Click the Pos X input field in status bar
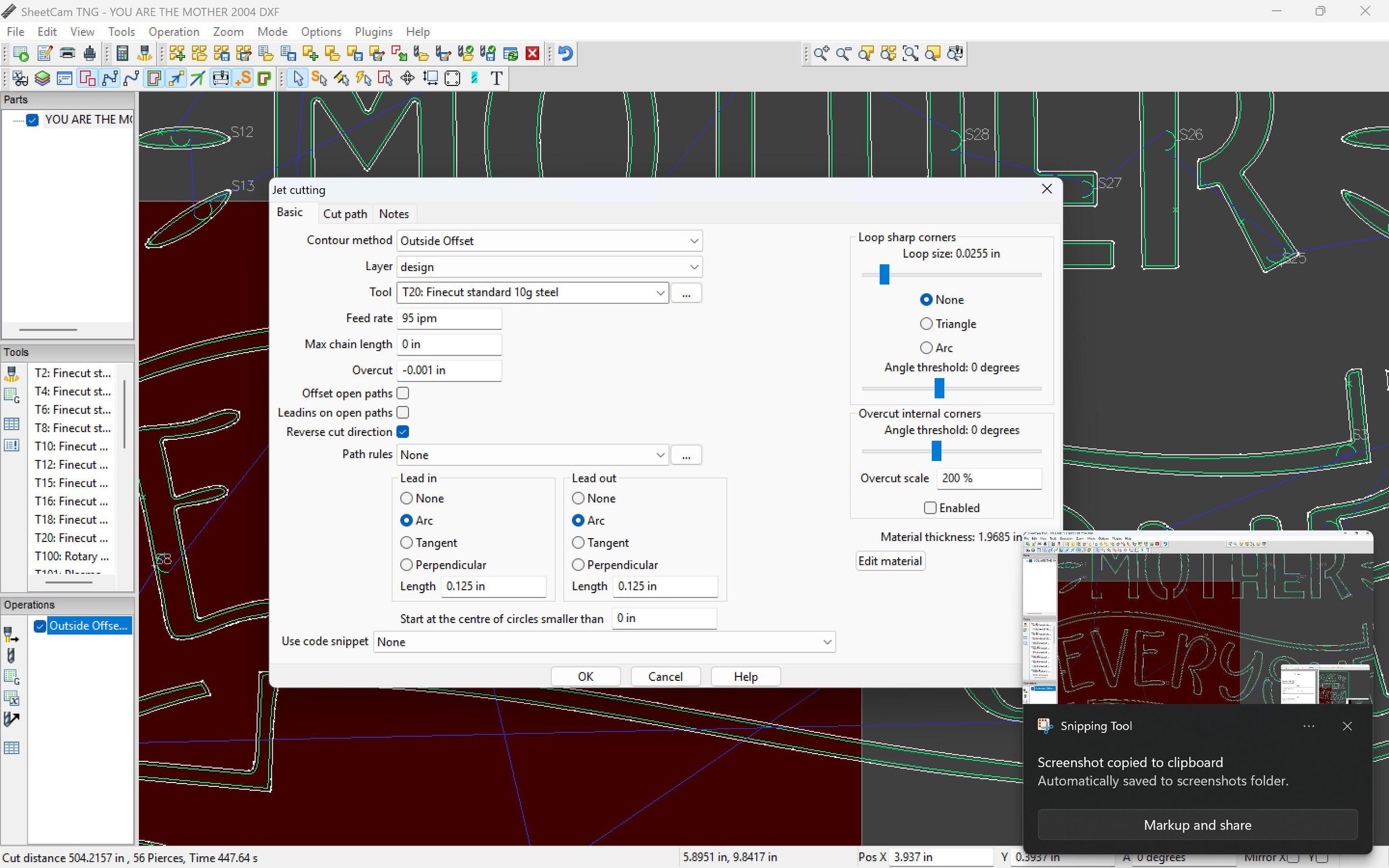Screen dimensions: 1389x868 click(x=941, y=857)
